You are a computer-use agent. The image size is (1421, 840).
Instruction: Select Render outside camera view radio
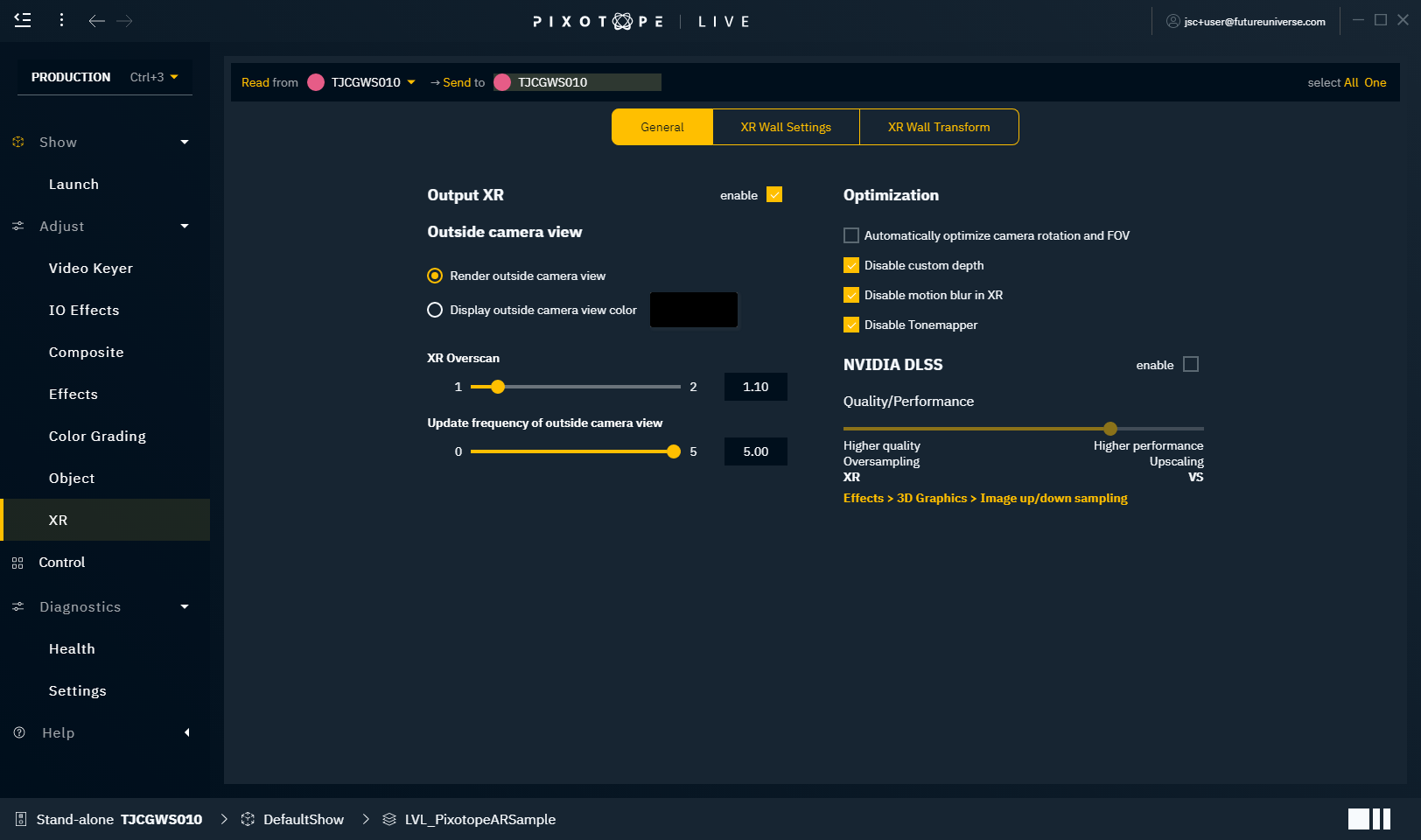pyautogui.click(x=435, y=276)
